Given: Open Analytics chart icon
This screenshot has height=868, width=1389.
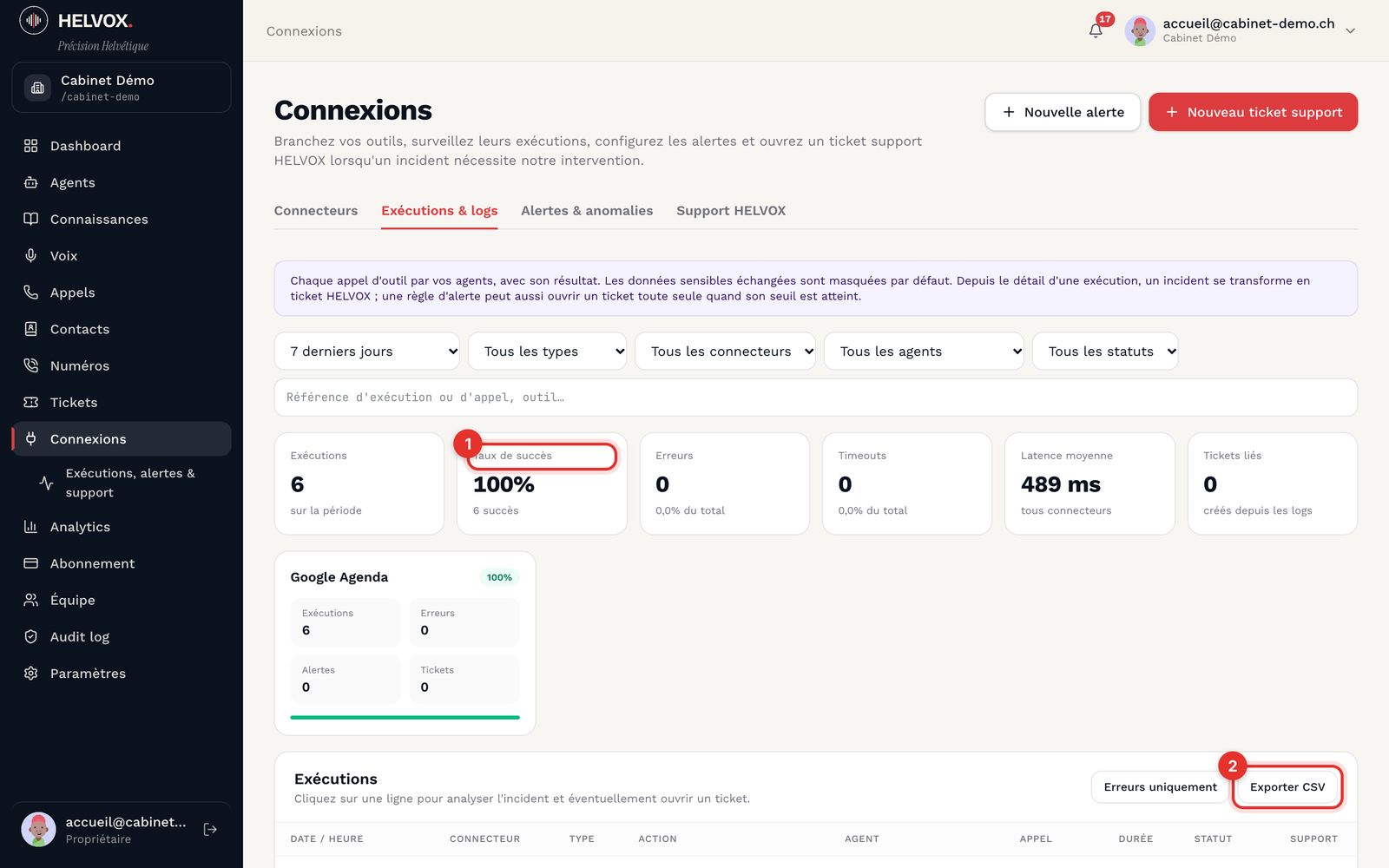Looking at the screenshot, I should [x=31, y=527].
